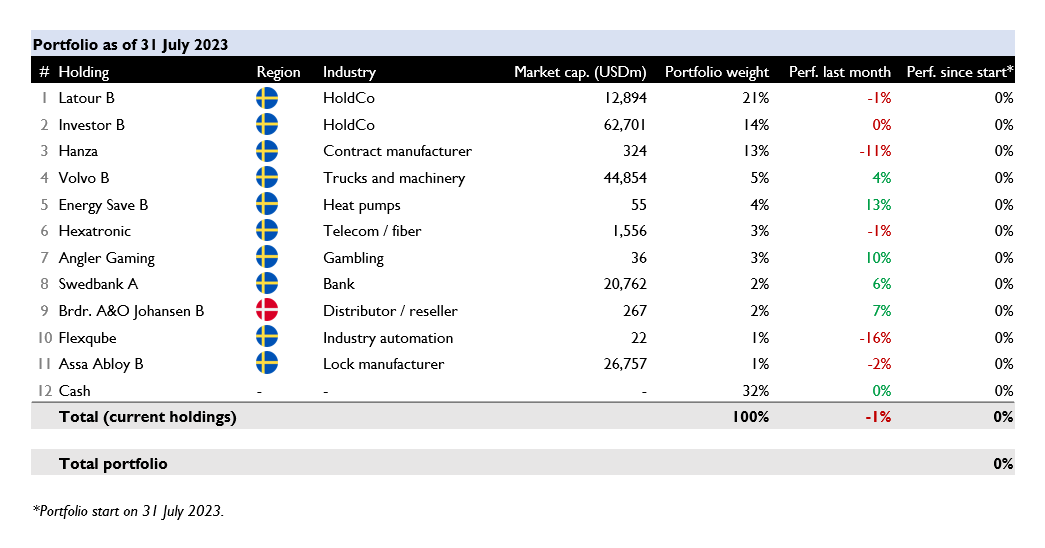1045x548 pixels.
Task: Click the 32% cash weight cell
Action: [756, 391]
